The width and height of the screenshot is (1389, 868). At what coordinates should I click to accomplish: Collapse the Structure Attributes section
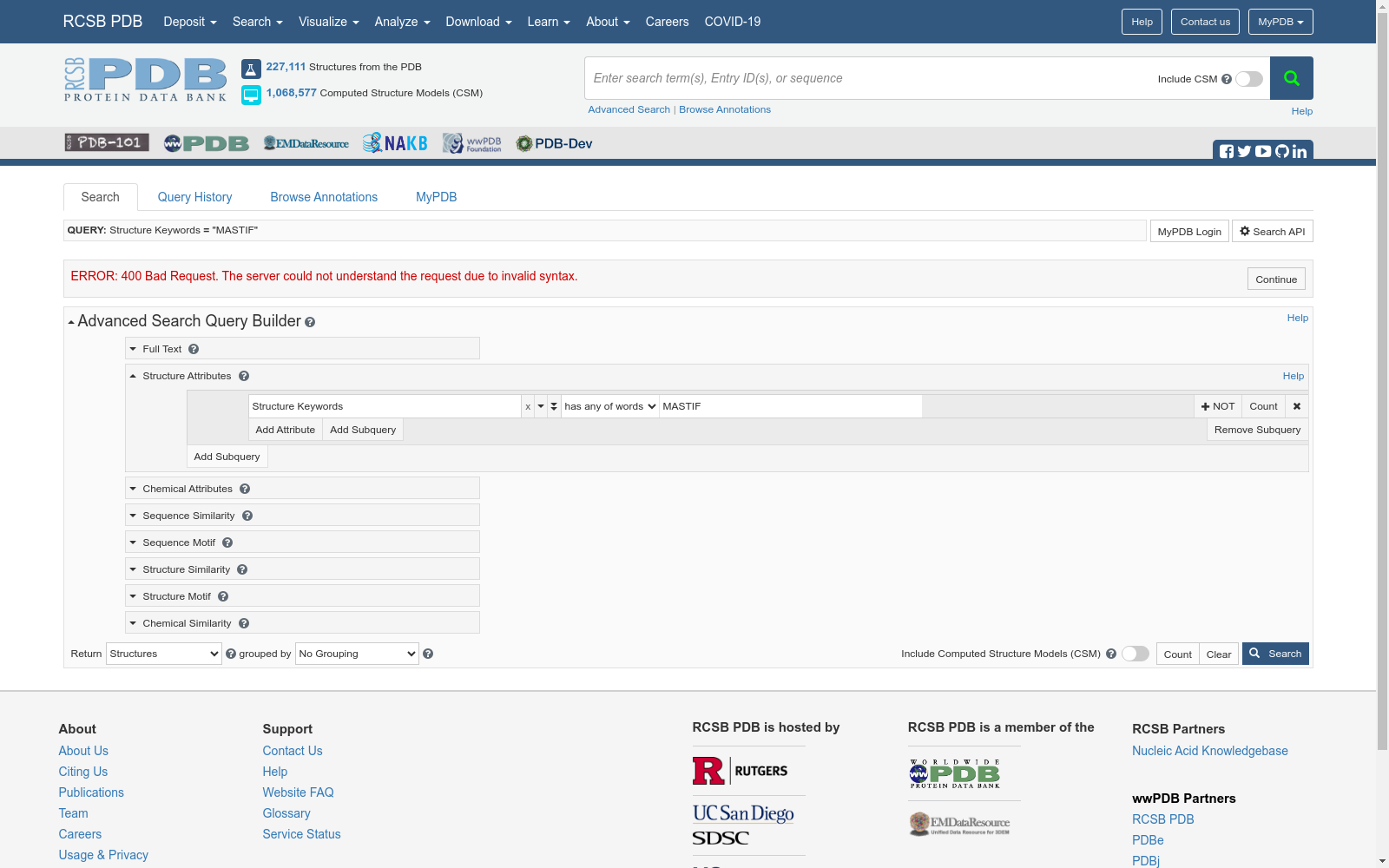[133, 376]
